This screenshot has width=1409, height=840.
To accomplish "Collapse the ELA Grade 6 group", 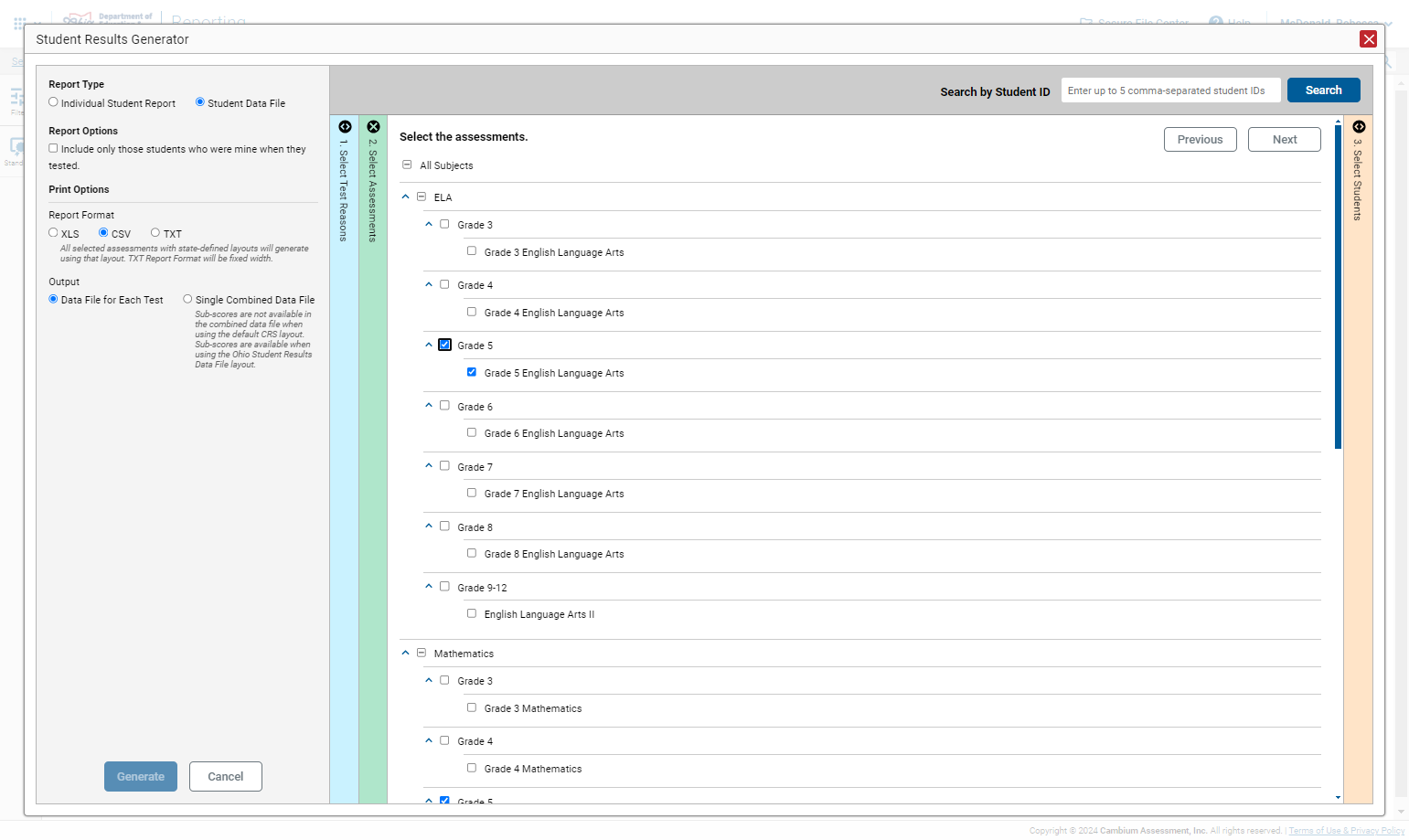I will click(x=428, y=405).
